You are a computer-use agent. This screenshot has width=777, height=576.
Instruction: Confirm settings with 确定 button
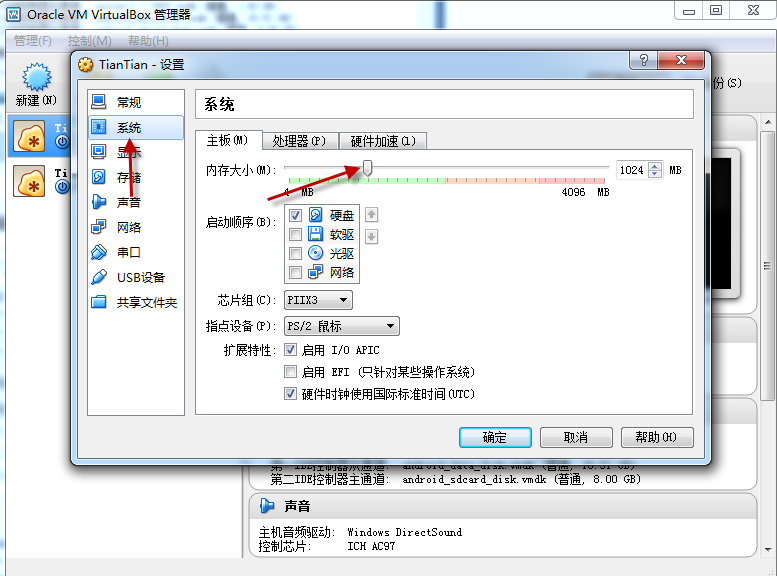point(495,437)
